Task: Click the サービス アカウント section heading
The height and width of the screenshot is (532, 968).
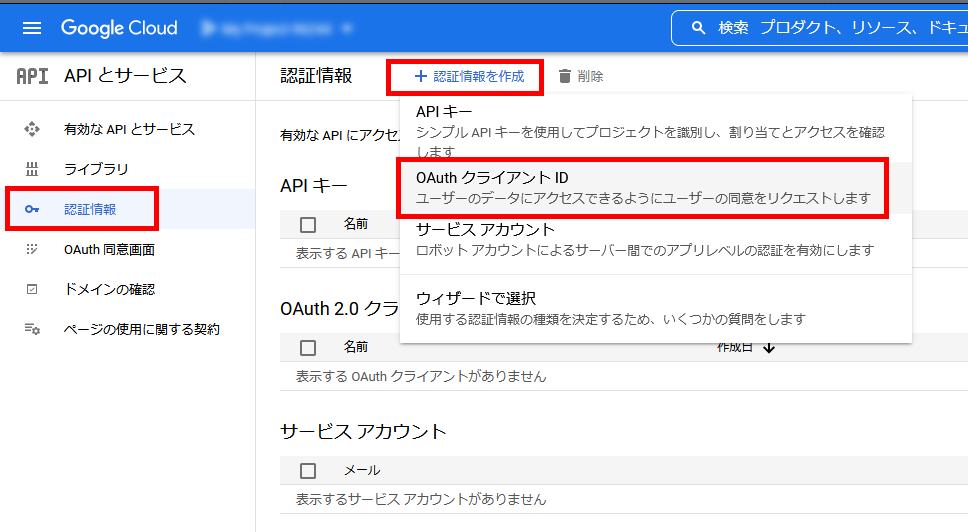Action: [x=363, y=431]
